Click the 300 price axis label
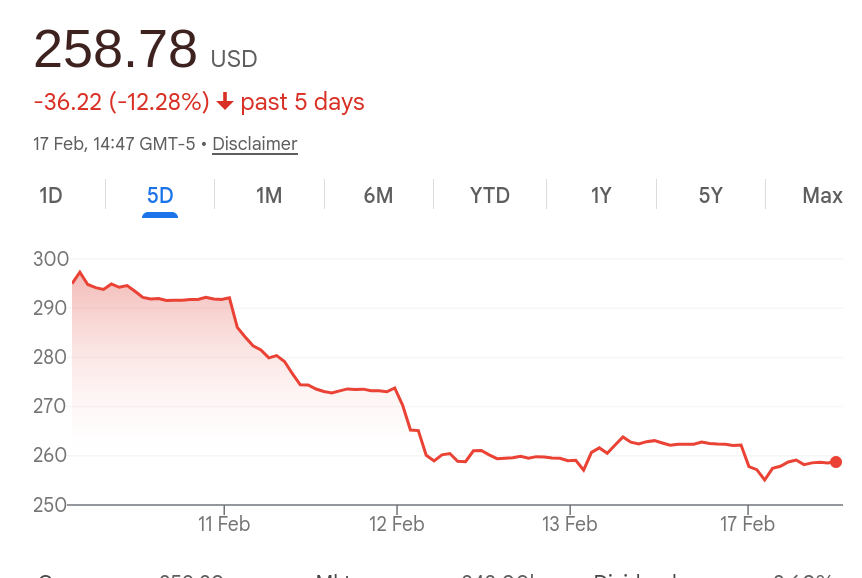 50,260
